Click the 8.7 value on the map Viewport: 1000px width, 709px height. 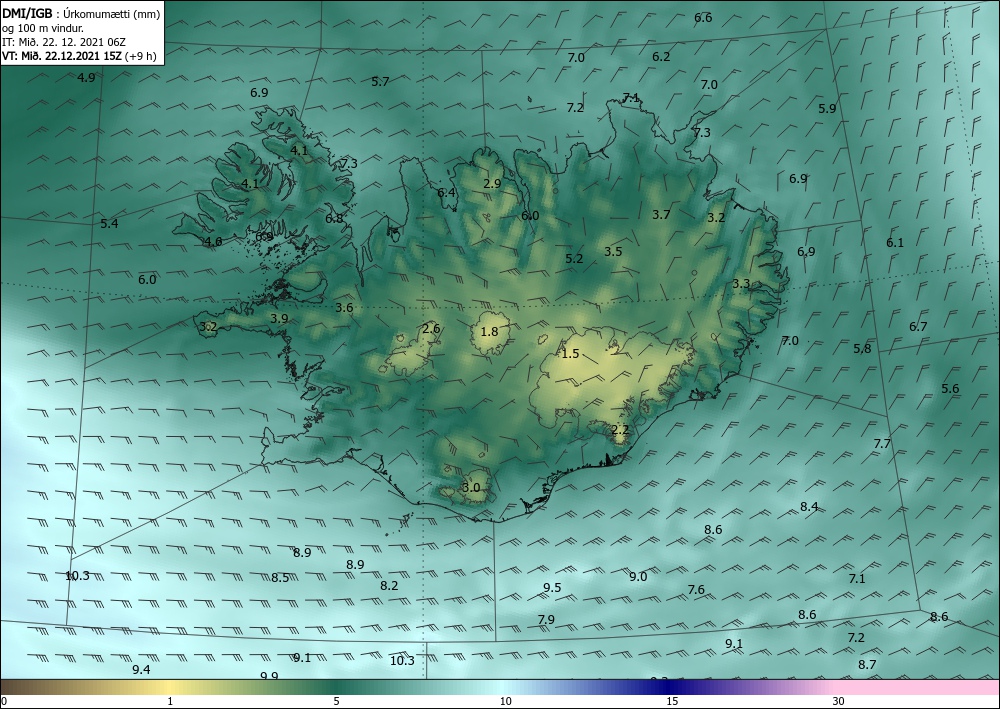coord(867,665)
